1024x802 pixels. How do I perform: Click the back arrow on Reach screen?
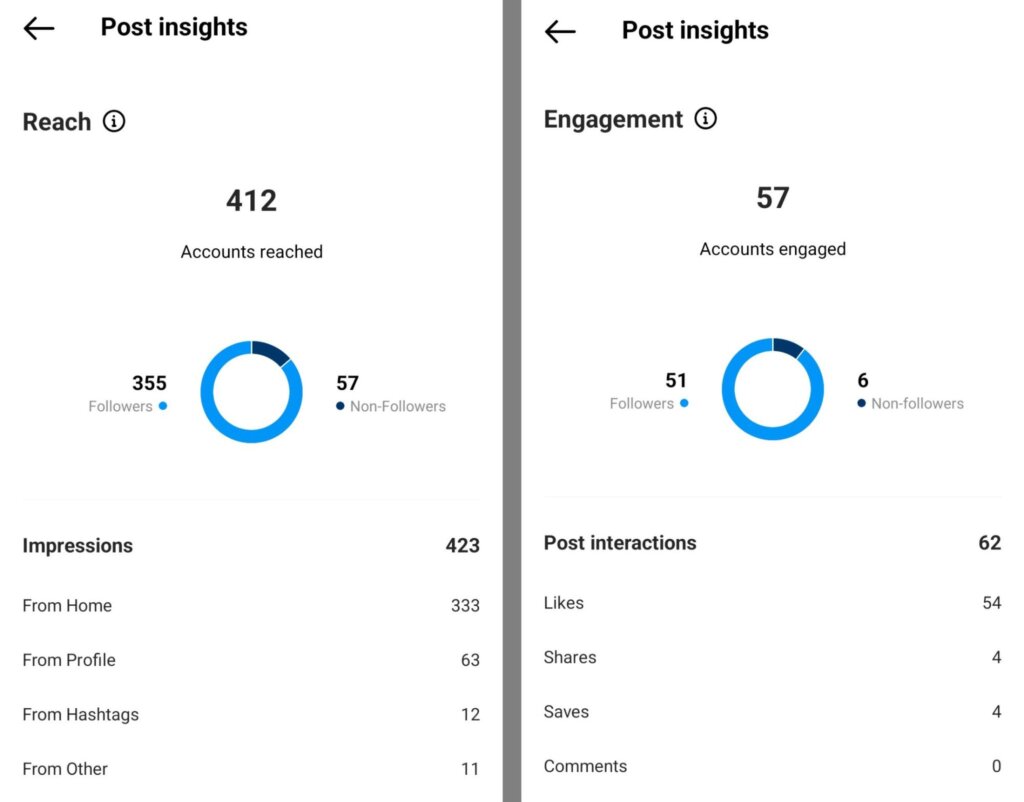tap(37, 28)
